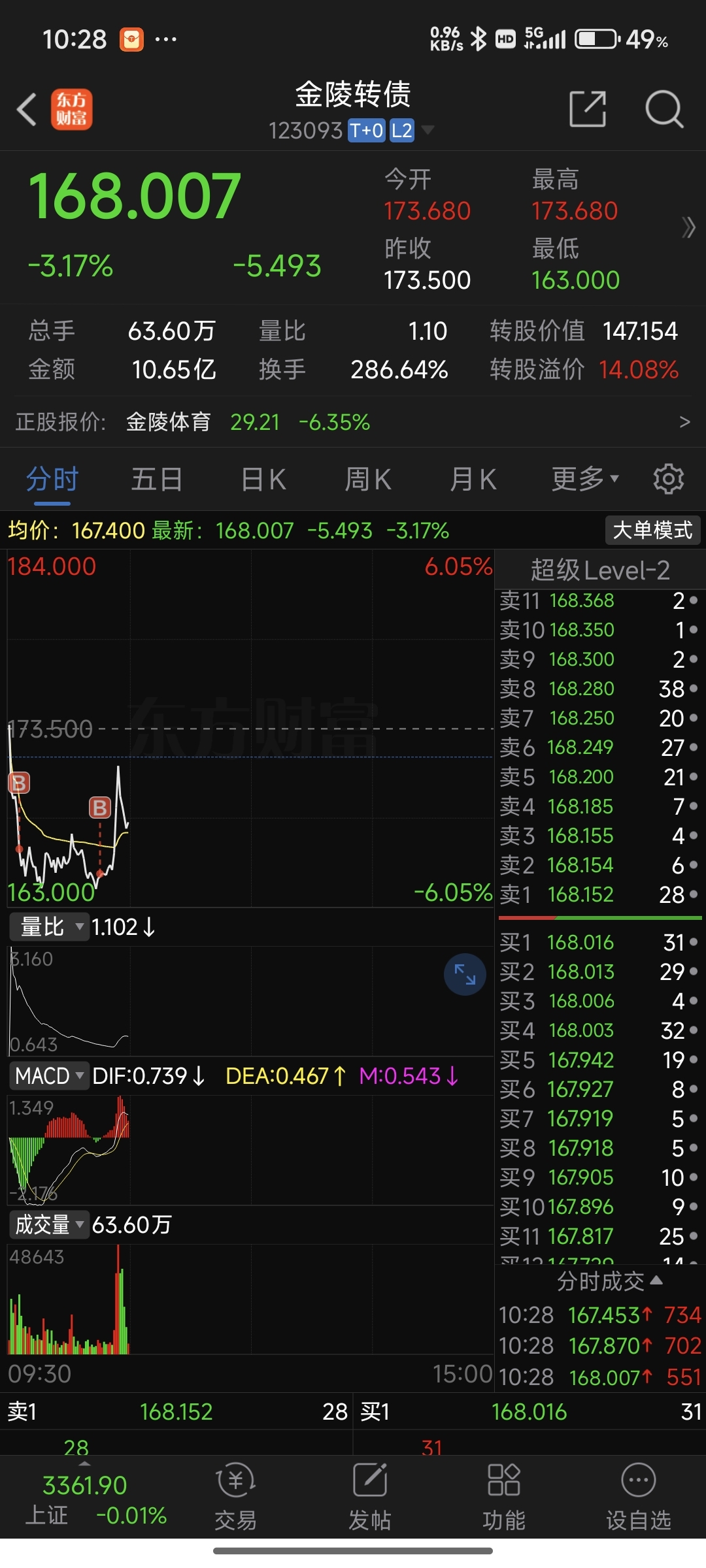The height and width of the screenshot is (1568, 706).
Task: Expand more quote details double chevron
Action: (x=688, y=227)
